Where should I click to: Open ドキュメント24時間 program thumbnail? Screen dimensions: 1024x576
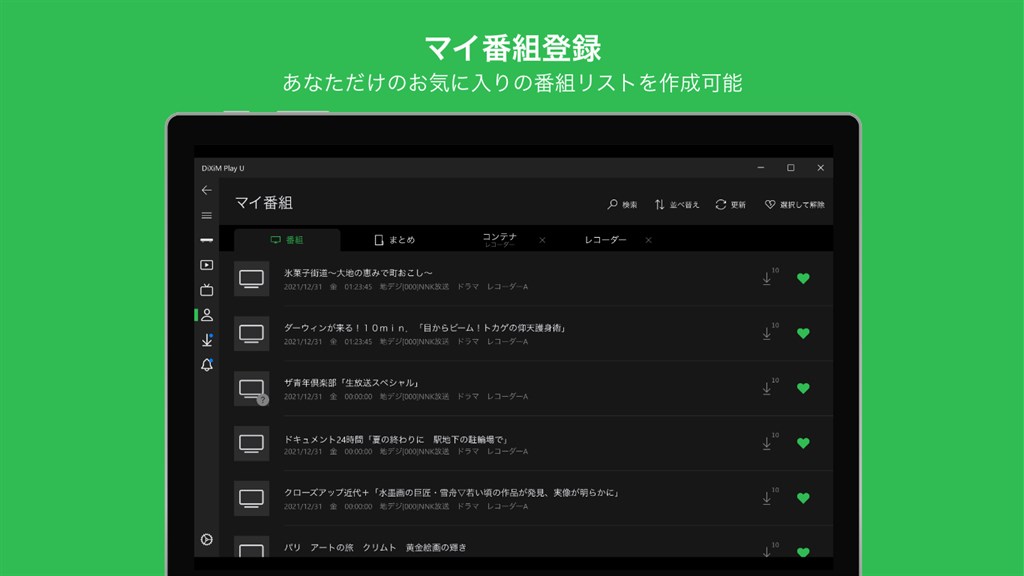pos(251,443)
